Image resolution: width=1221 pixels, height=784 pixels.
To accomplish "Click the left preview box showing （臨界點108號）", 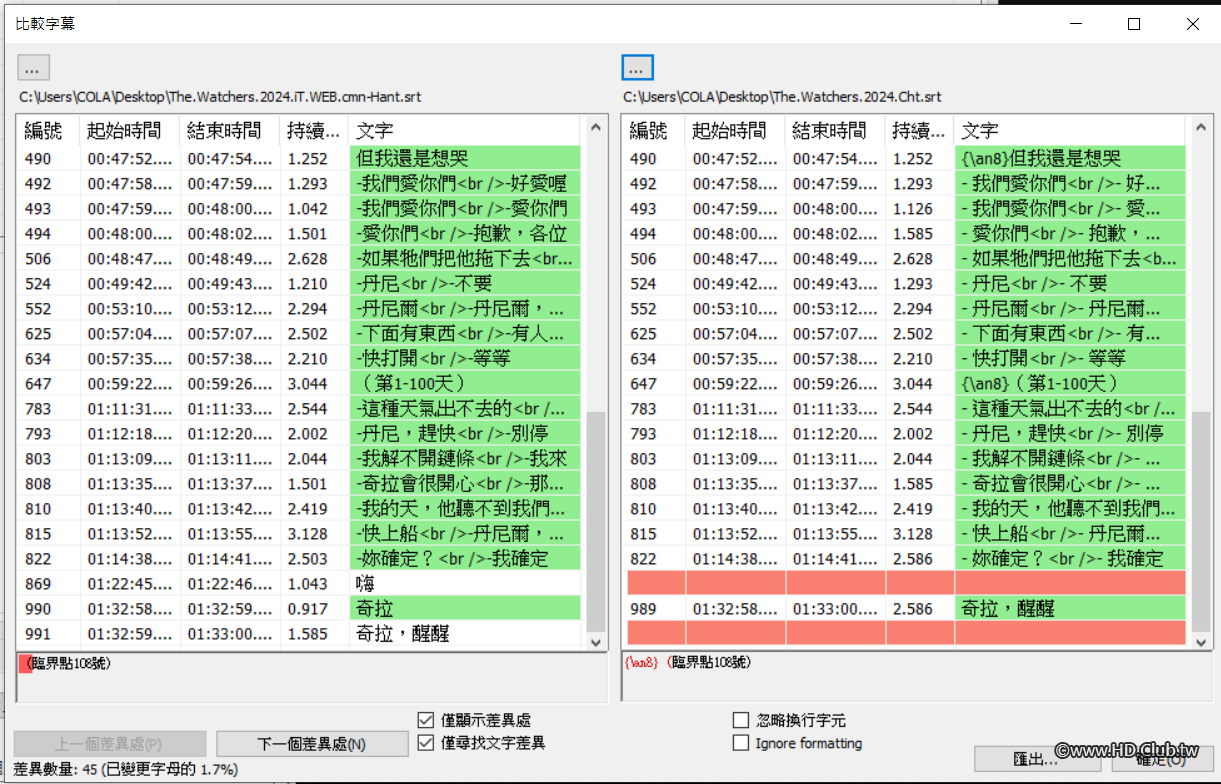I will 312,678.
